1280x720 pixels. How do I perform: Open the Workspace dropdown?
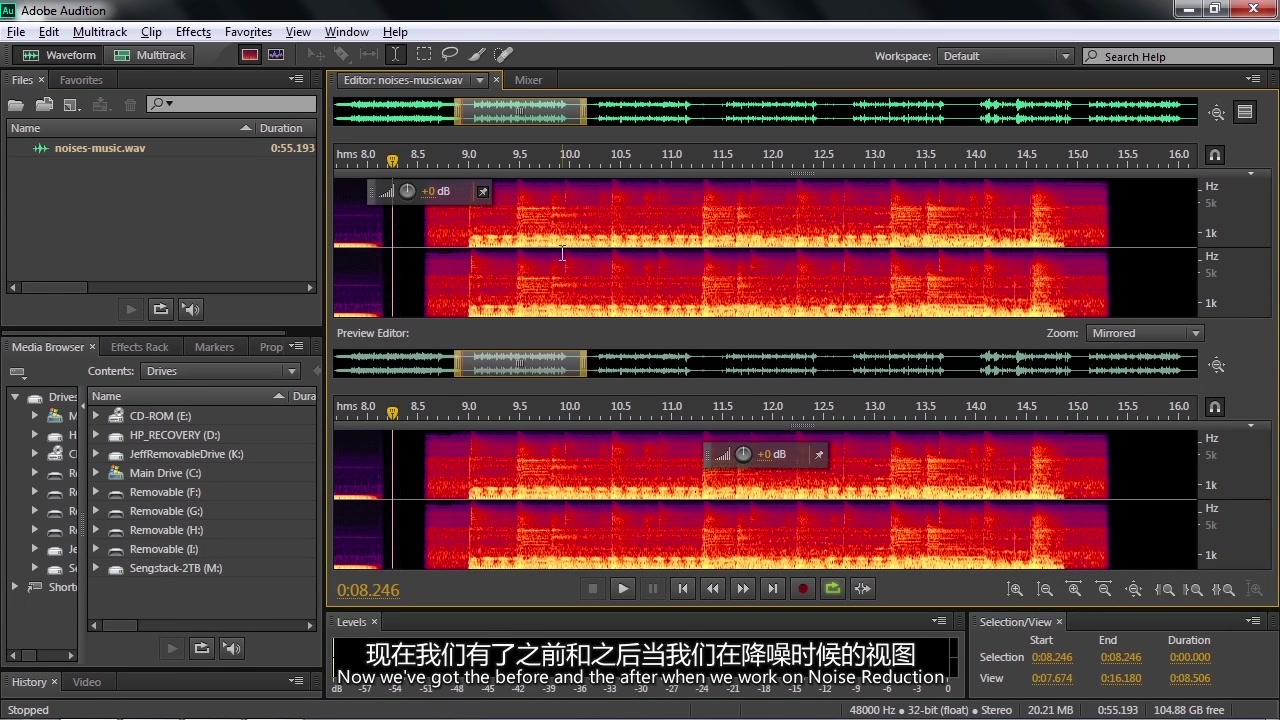click(1064, 56)
